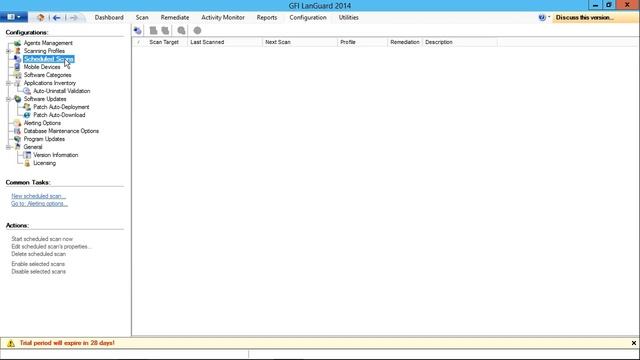This screenshot has width=640, height=360.
Task: Open Patch Auto-Download settings
Action: 59,115
